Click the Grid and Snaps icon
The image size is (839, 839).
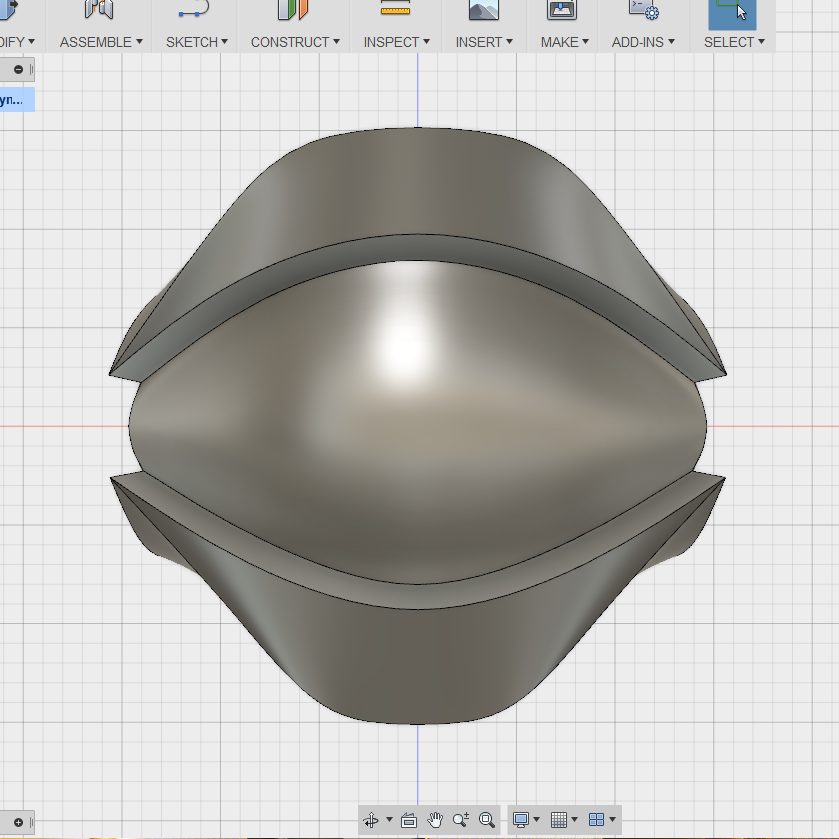(x=559, y=820)
